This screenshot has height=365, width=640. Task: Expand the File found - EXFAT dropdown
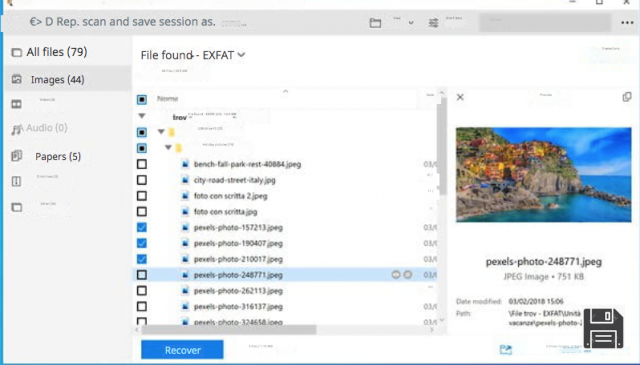pos(241,55)
